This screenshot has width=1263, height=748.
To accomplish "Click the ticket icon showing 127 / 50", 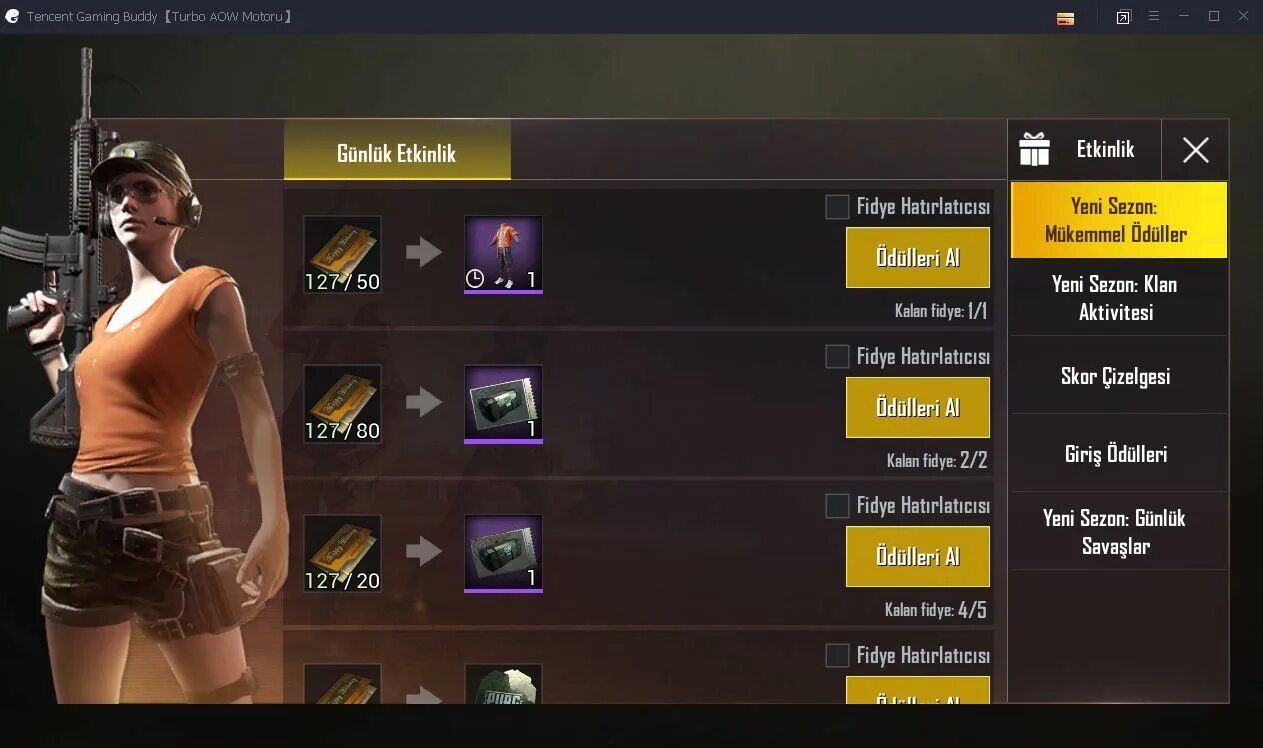I will (342, 254).
